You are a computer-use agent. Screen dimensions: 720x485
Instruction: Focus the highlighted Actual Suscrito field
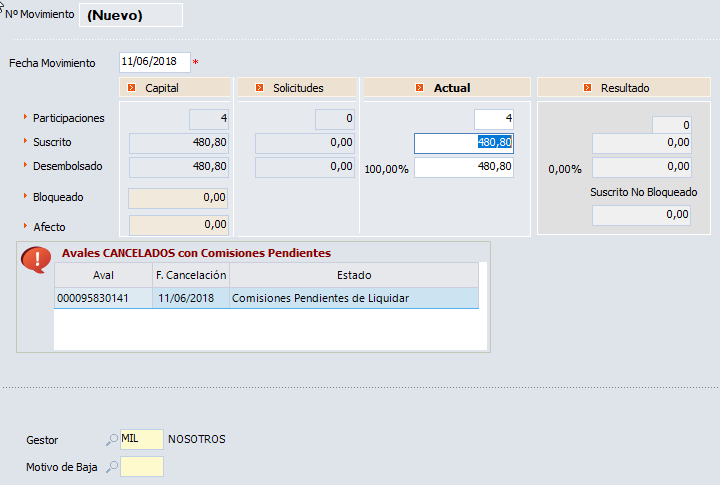click(x=464, y=143)
